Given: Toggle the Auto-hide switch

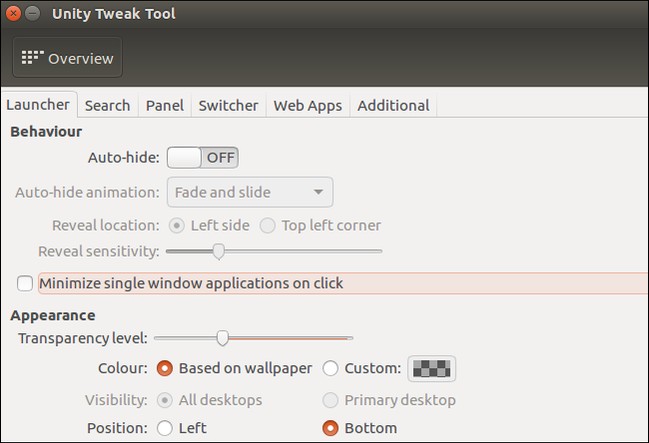Looking at the screenshot, I should (203, 157).
